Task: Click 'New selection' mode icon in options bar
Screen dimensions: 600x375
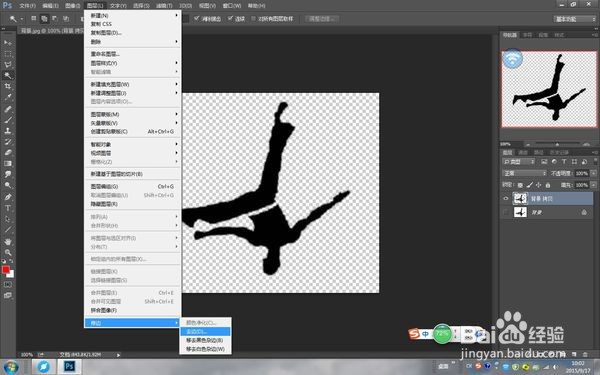Action: (x=34, y=18)
